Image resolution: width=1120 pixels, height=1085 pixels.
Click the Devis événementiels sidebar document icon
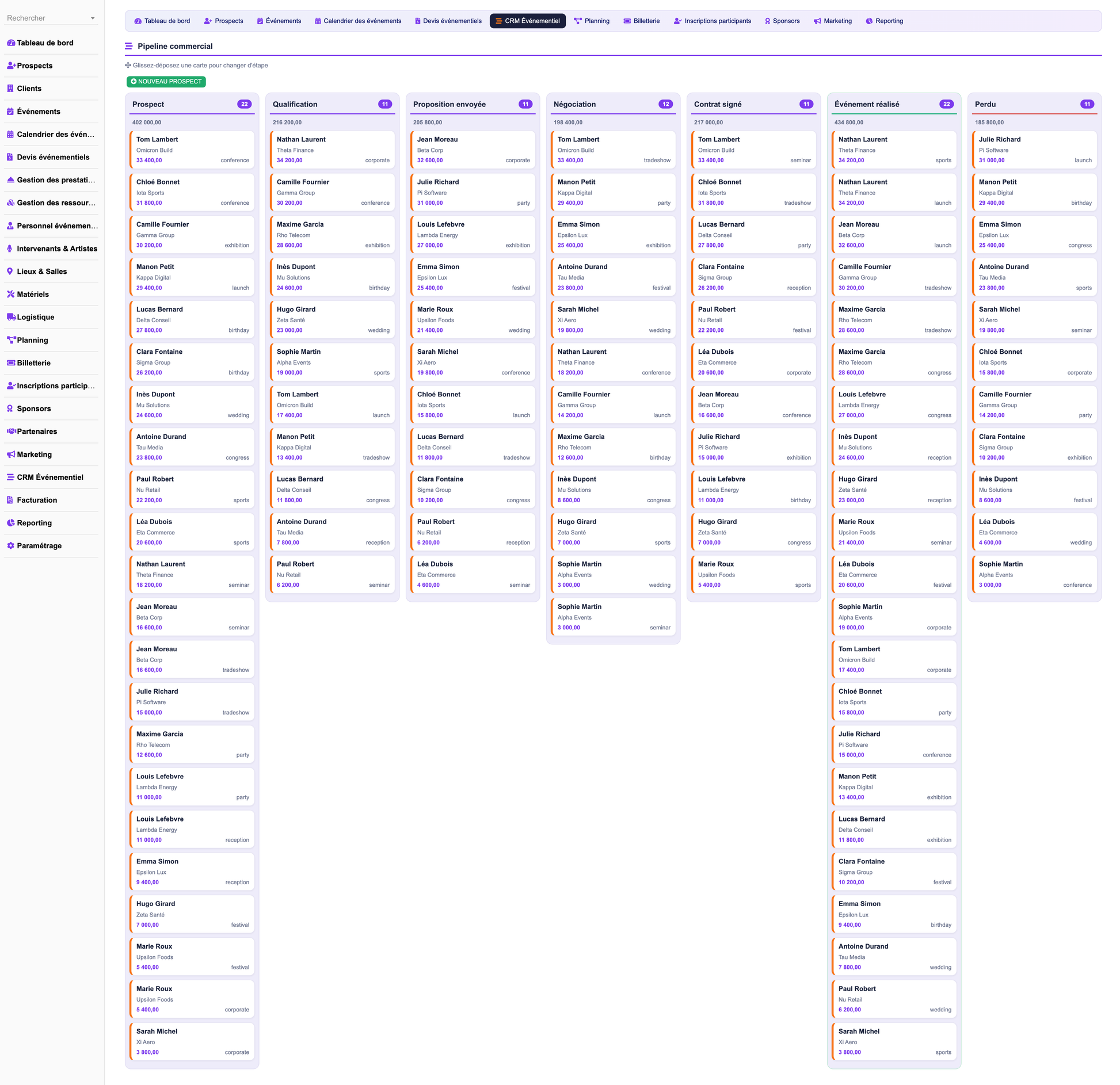[x=10, y=157]
